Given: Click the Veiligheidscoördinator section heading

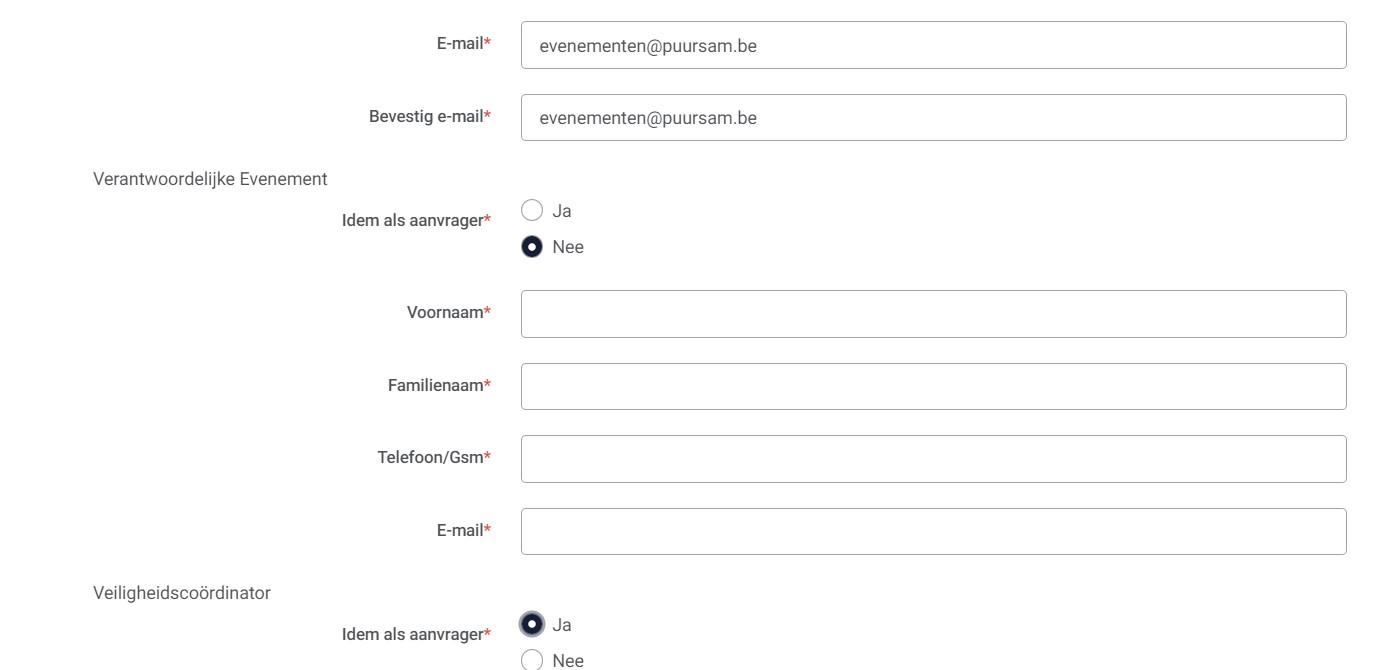Looking at the screenshot, I should [x=182, y=593].
